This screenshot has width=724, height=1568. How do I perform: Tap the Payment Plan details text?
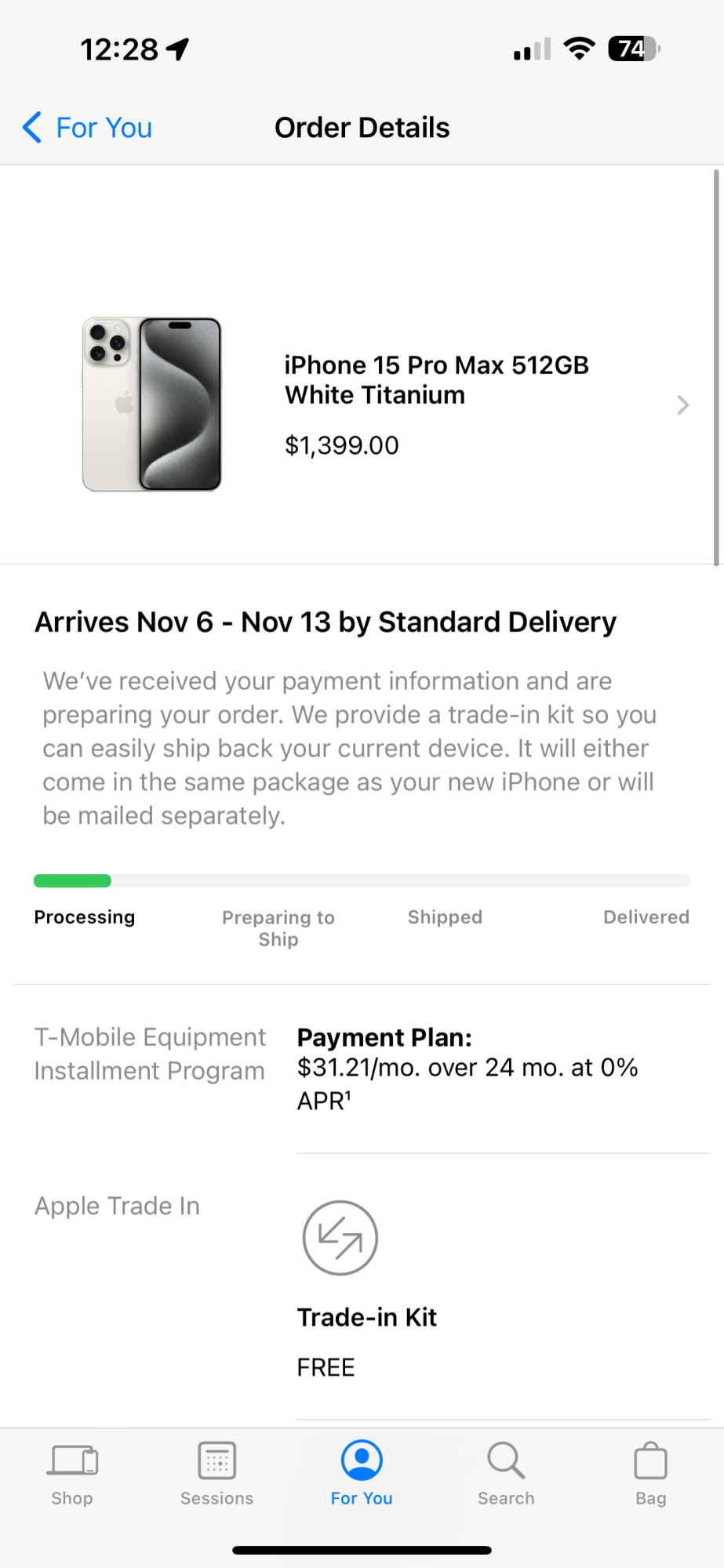(x=467, y=1069)
